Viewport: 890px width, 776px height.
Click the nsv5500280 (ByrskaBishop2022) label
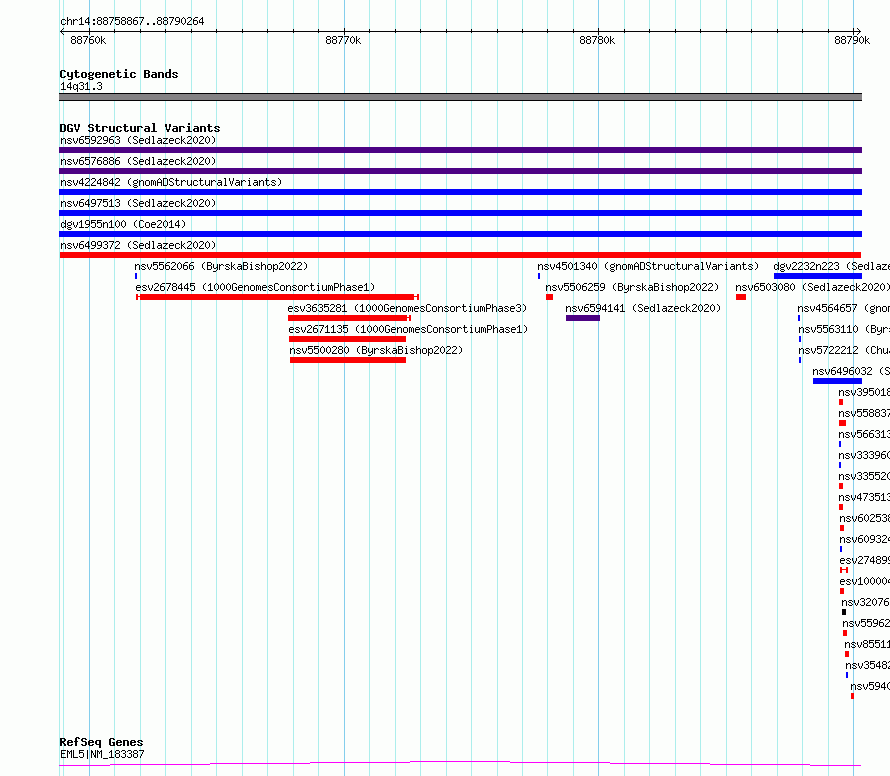tap(376, 350)
